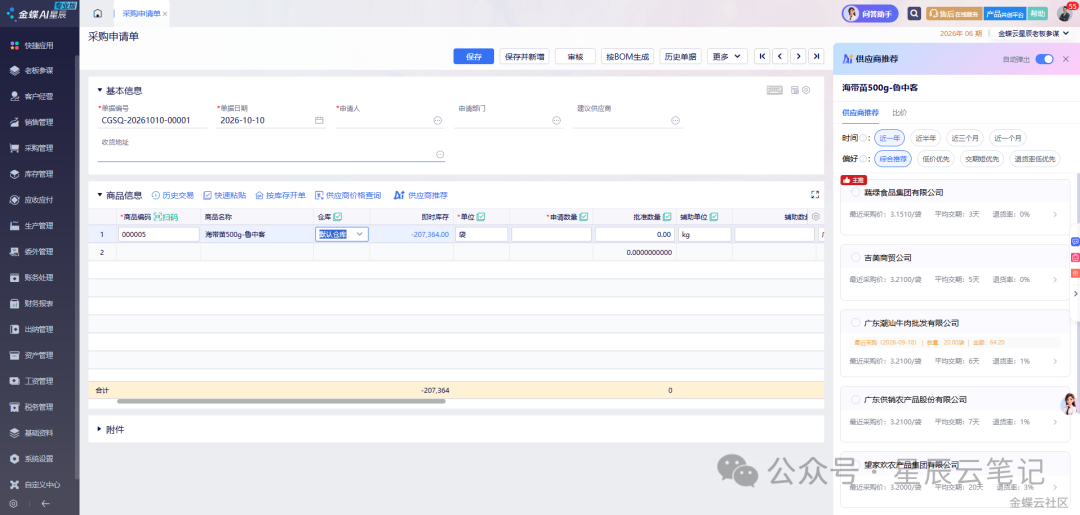This screenshot has height=515, width=1080.
Task: Select the 低价优先 preference
Action: [936, 159]
